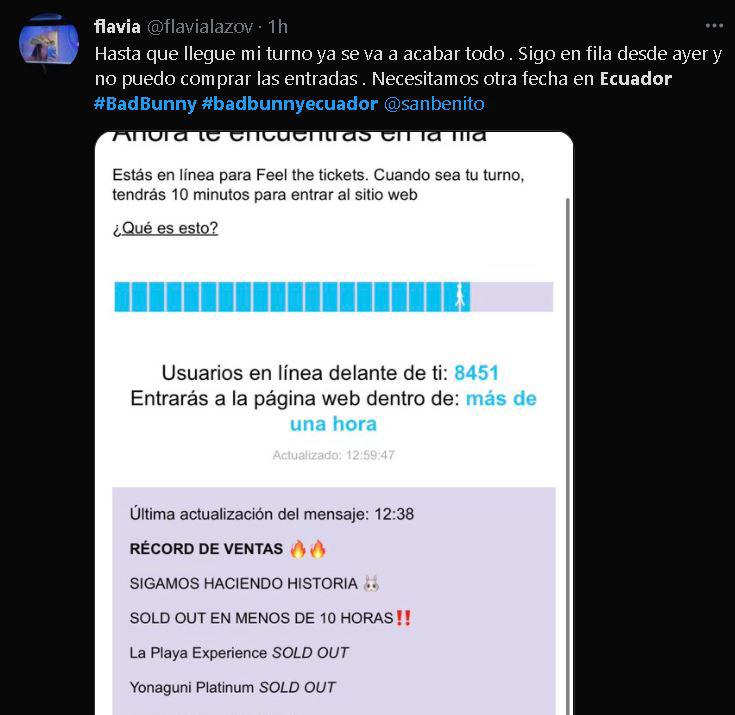735x715 pixels.
Task: Click the fire emojis after RÉCORD DE VENTAS
Action: point(308,549)
